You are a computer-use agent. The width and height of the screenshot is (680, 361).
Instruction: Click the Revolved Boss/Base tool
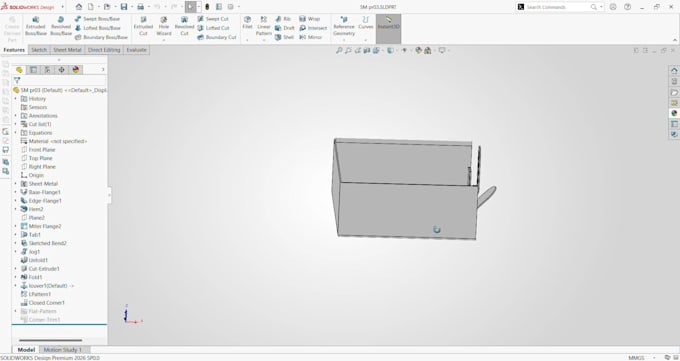[x=61, y=26]
